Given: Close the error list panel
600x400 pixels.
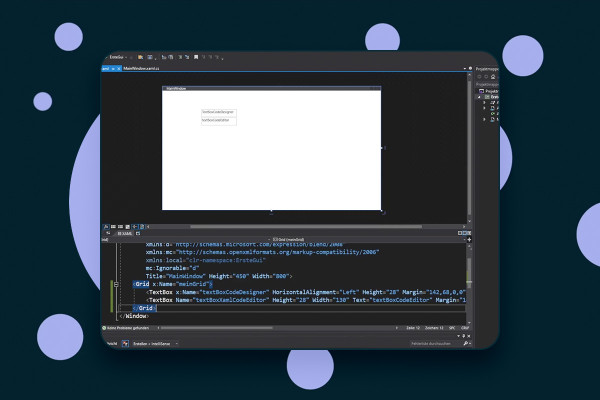Looking at the screenshot, I should tap(469, 336).
